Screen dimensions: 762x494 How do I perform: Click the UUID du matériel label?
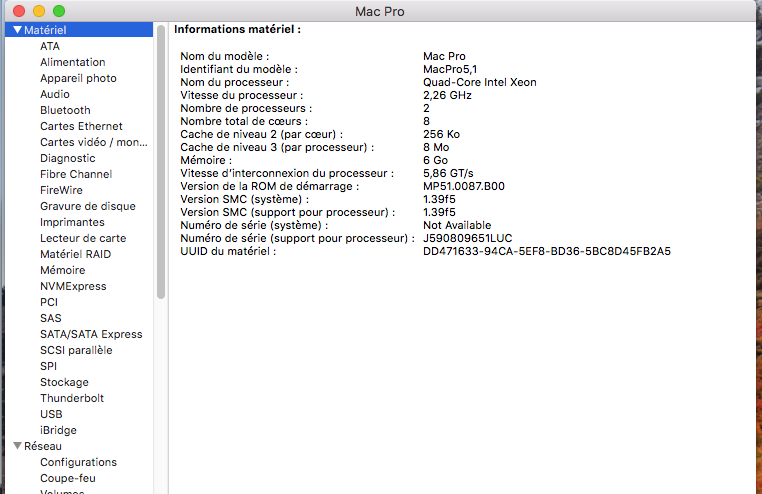click(x=228, y=252)
